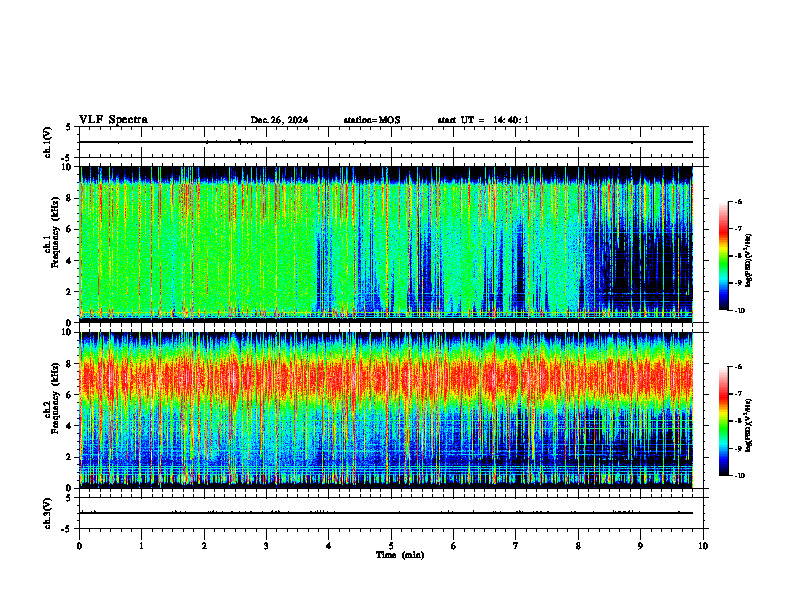
Task: Click the ch.1 voltage waveform strip
Action: (x=386, y=142)
